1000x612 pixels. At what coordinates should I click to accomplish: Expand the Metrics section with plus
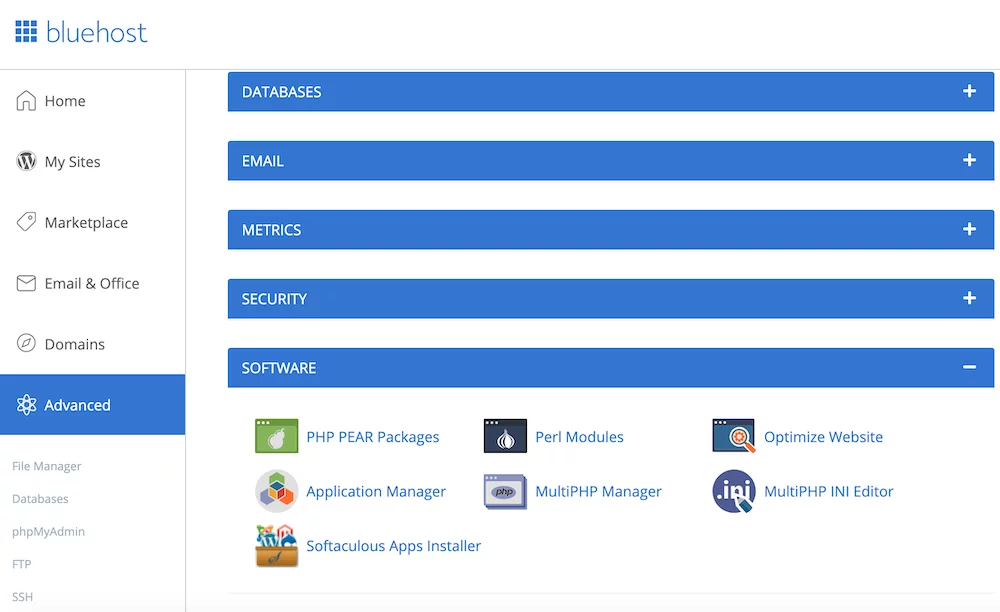(969, 229)
